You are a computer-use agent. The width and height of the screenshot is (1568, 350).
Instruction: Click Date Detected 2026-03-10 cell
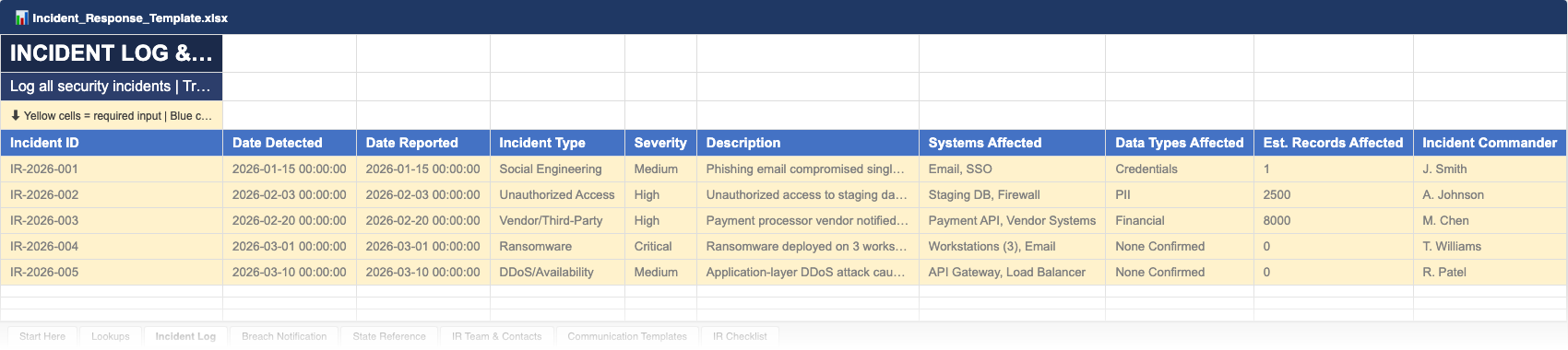click(290, 273)
